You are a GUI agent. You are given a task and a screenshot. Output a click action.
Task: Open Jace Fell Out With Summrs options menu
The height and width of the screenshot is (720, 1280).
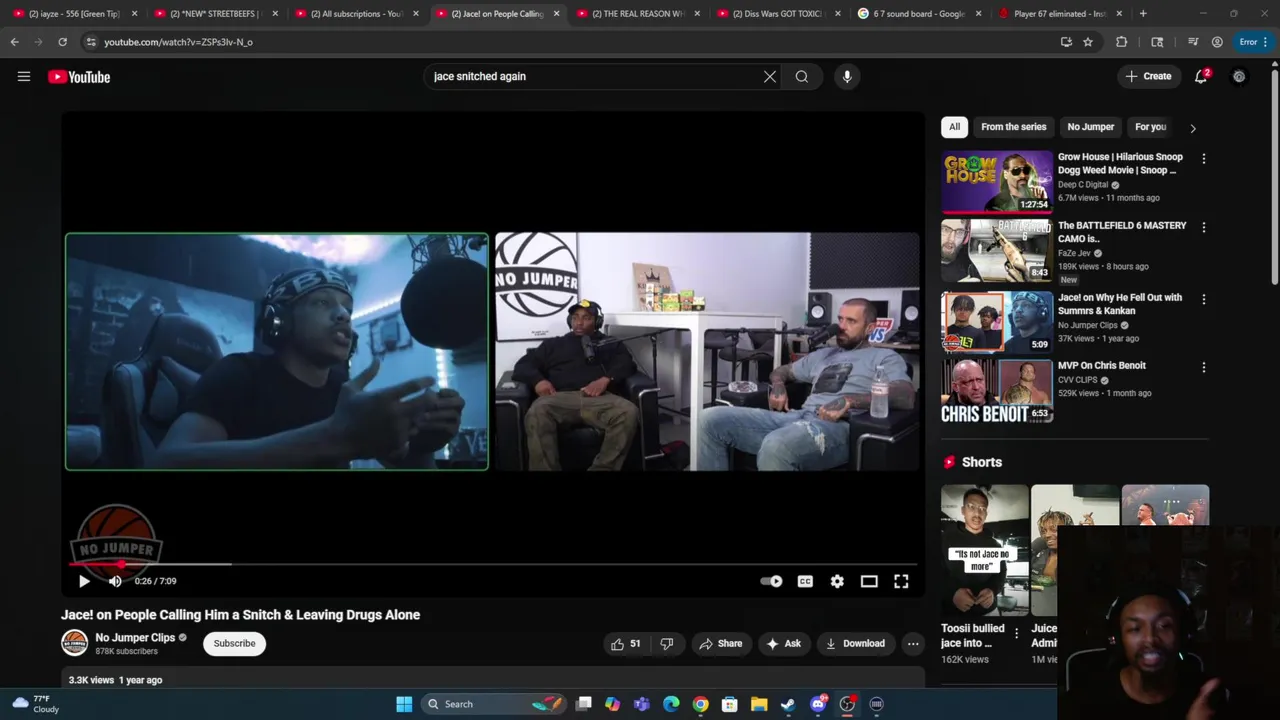tap(1204, 299)
